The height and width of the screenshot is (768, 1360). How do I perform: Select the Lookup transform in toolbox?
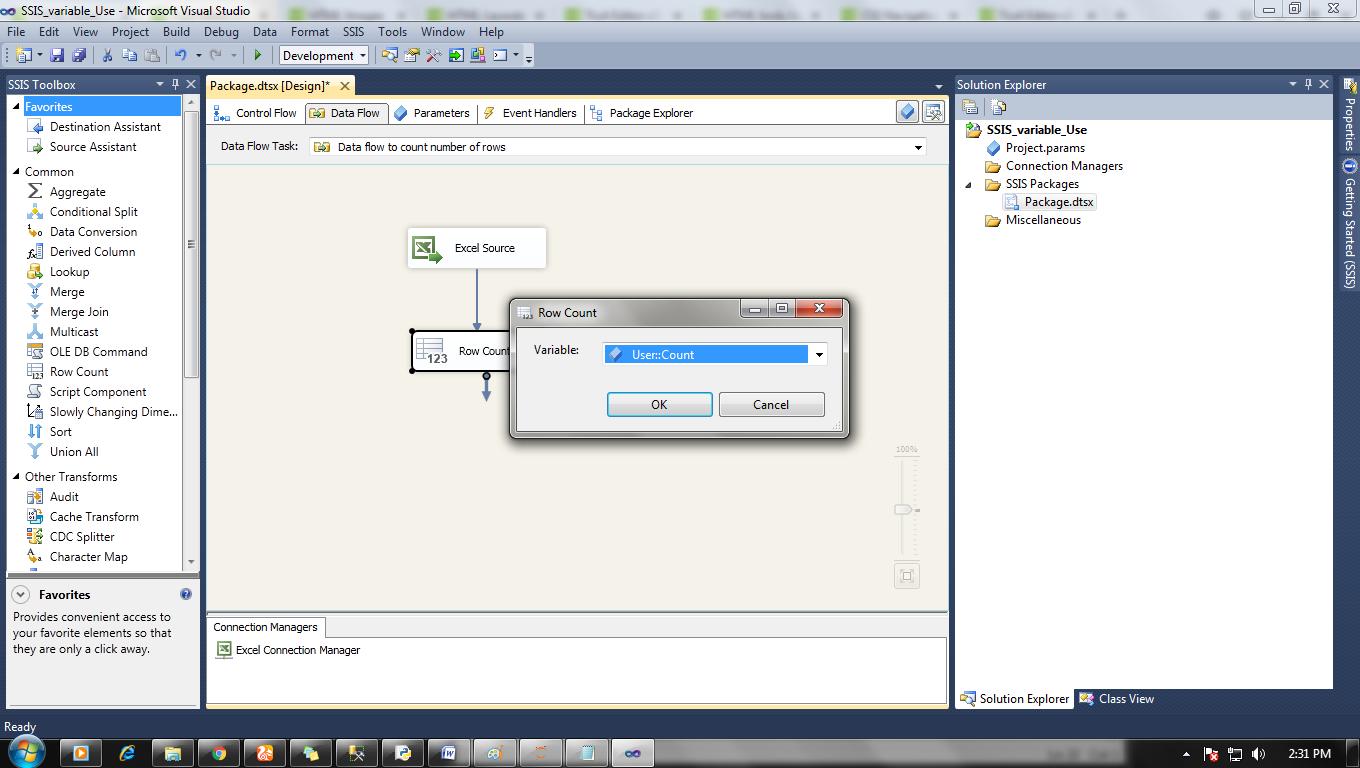click(x=69, y=271)
